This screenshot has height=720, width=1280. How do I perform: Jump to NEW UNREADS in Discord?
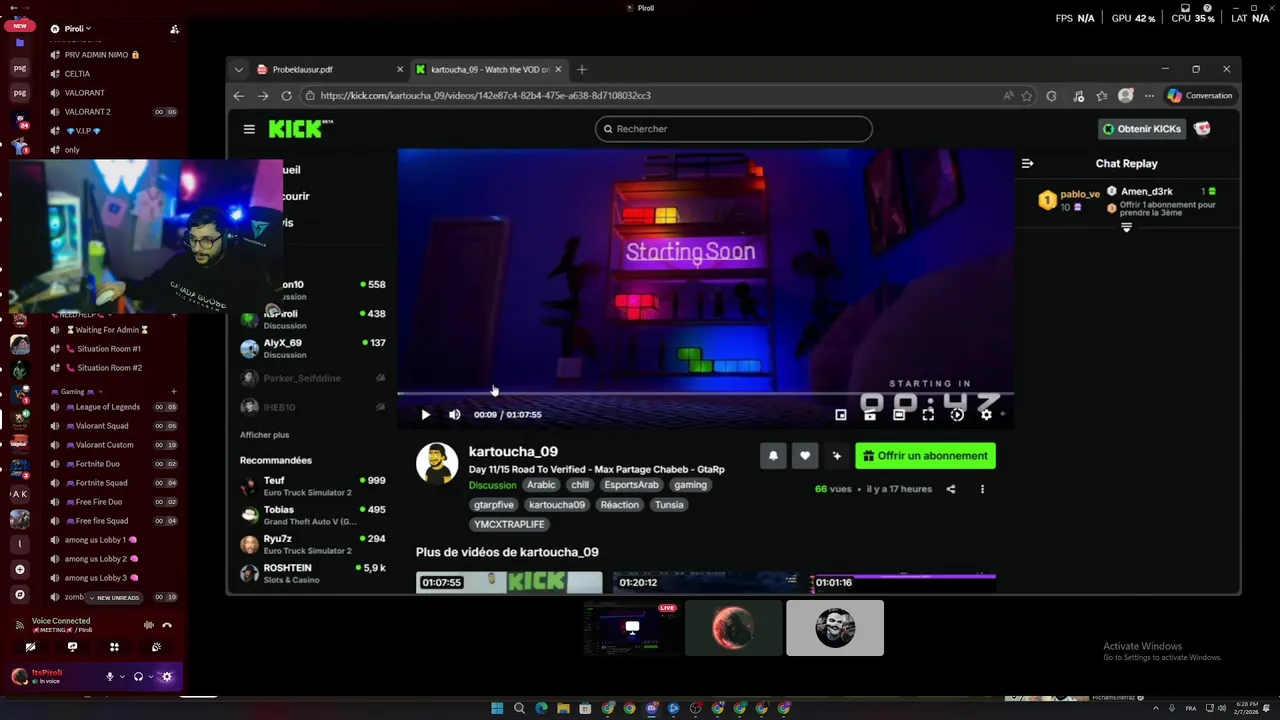point(115,598)
